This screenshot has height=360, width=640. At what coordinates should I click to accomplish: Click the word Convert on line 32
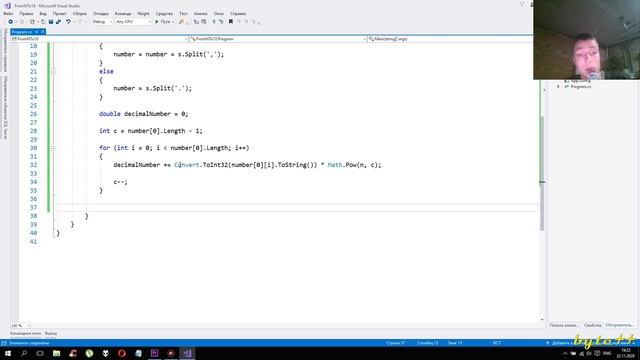[187, 165]
